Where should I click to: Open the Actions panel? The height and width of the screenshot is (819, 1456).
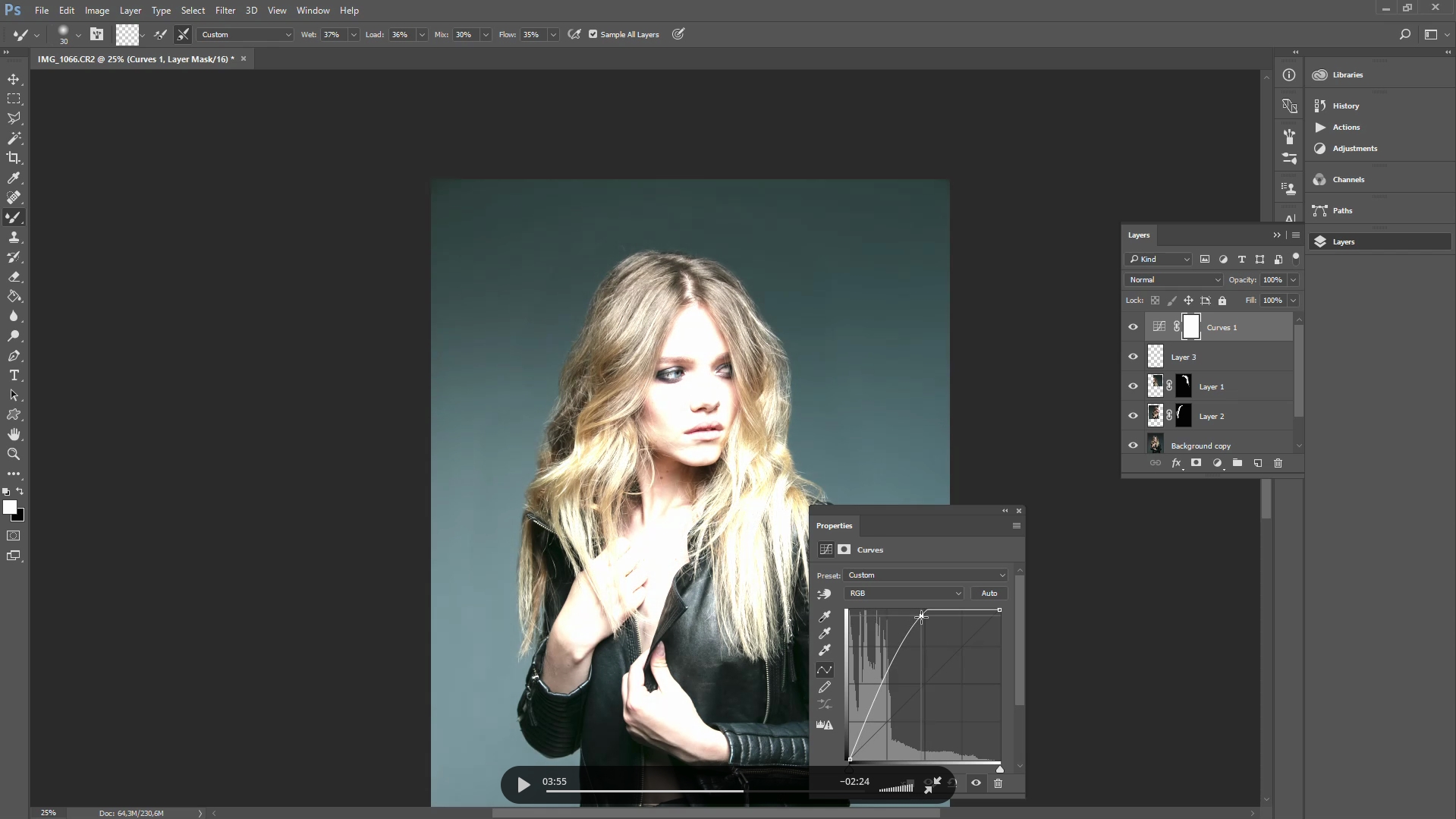click(x=1346, y=128)
